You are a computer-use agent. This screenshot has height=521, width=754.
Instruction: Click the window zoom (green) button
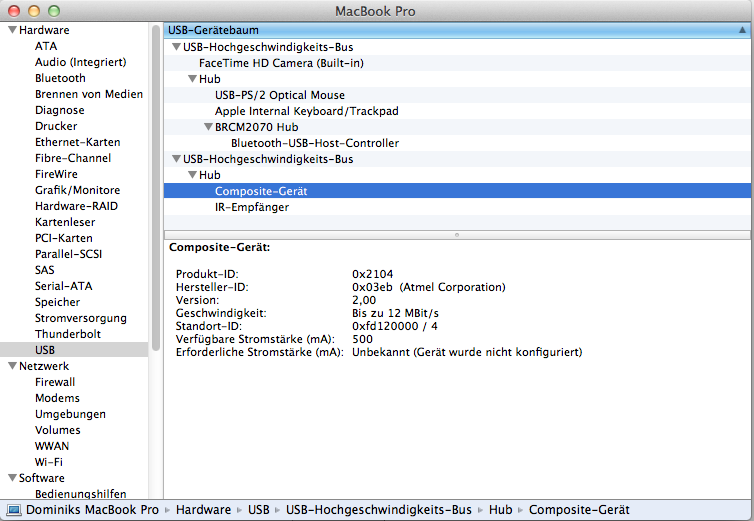(x=54, y=11)
